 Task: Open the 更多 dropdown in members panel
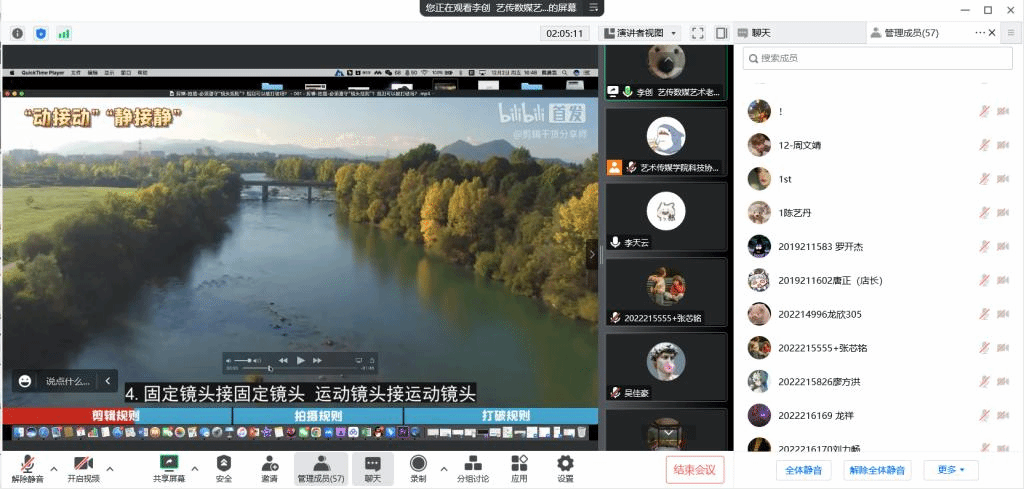coord(950,470)
